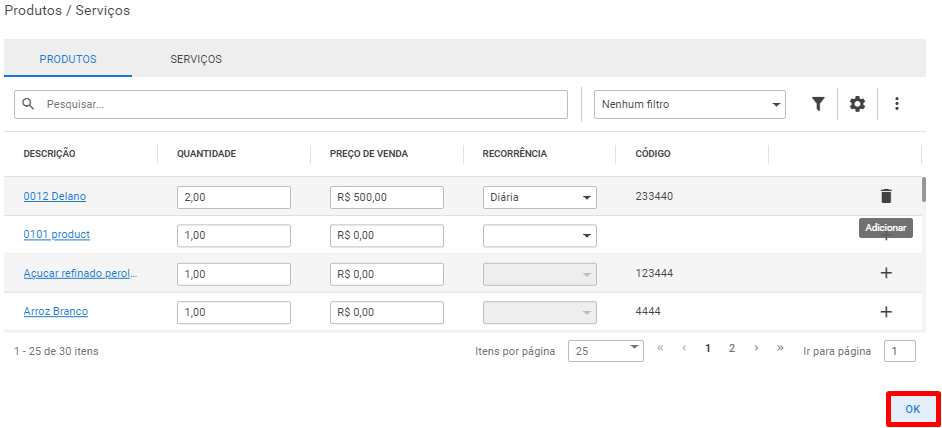
Task: Edit price field for 0101 product
Action: point(387,236)
